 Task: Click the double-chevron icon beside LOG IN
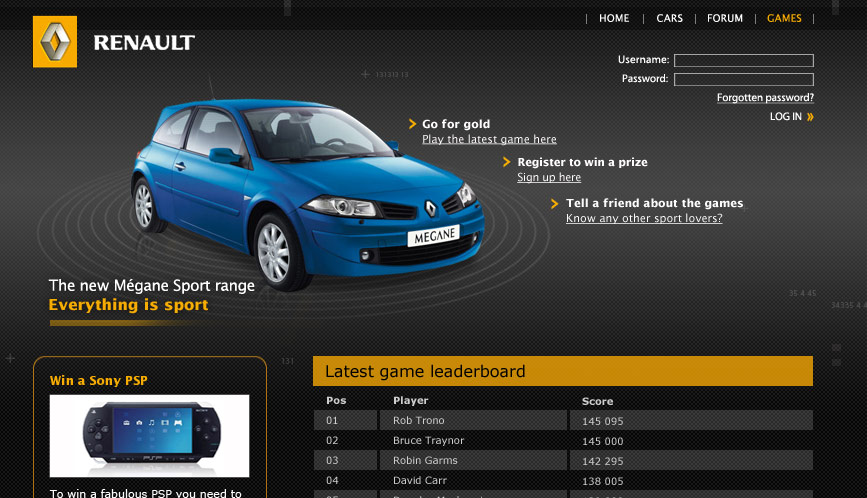810,117
